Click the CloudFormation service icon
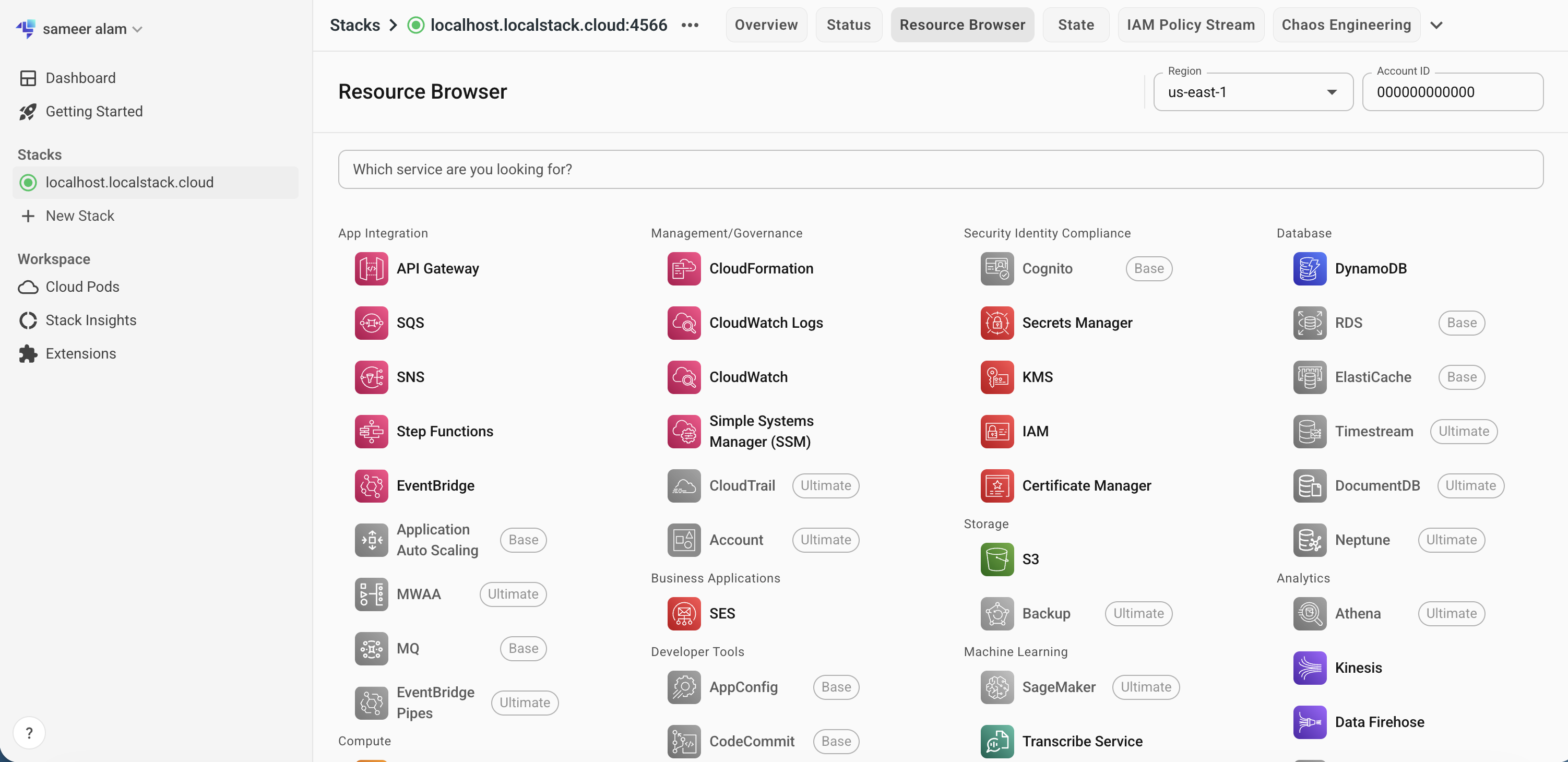The image size is (1568, 762). point(684,268)
